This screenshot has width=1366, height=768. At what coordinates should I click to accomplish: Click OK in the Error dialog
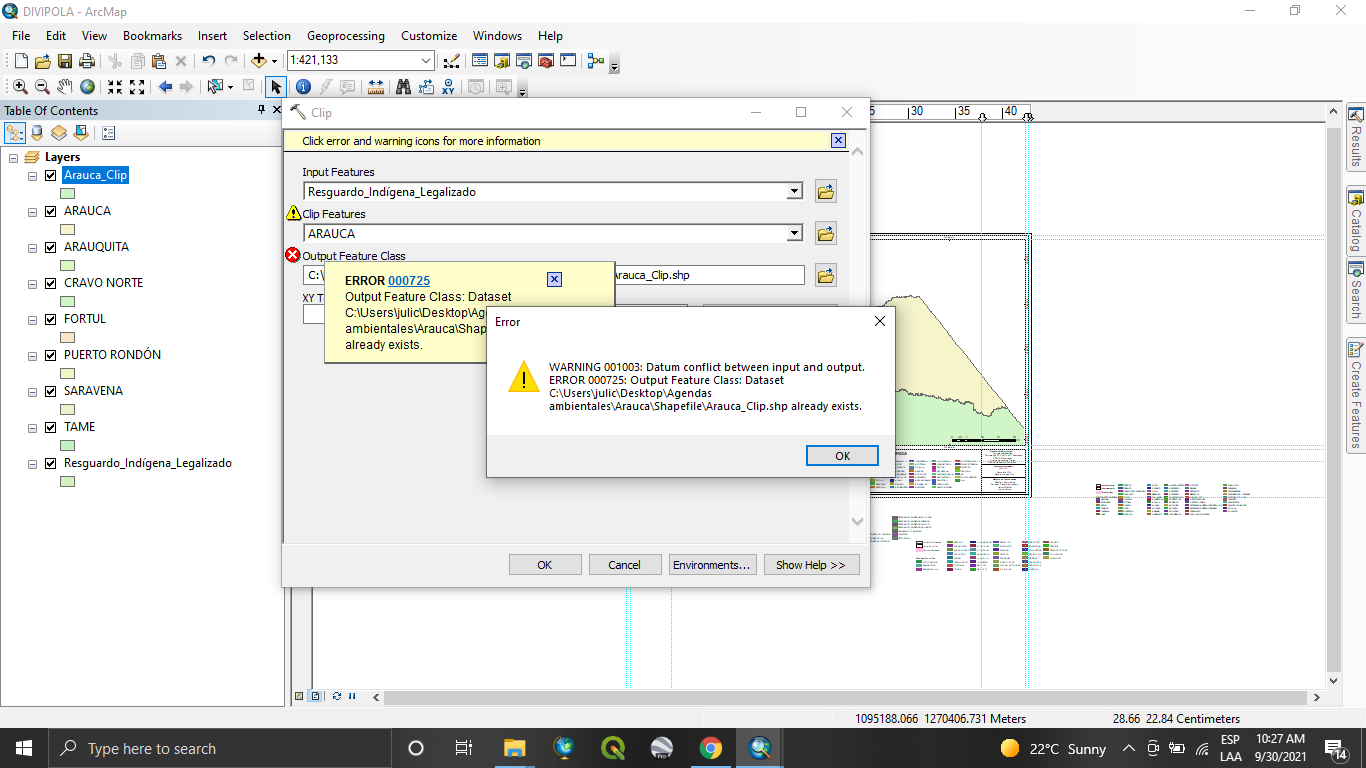click(x=842, y=455)
